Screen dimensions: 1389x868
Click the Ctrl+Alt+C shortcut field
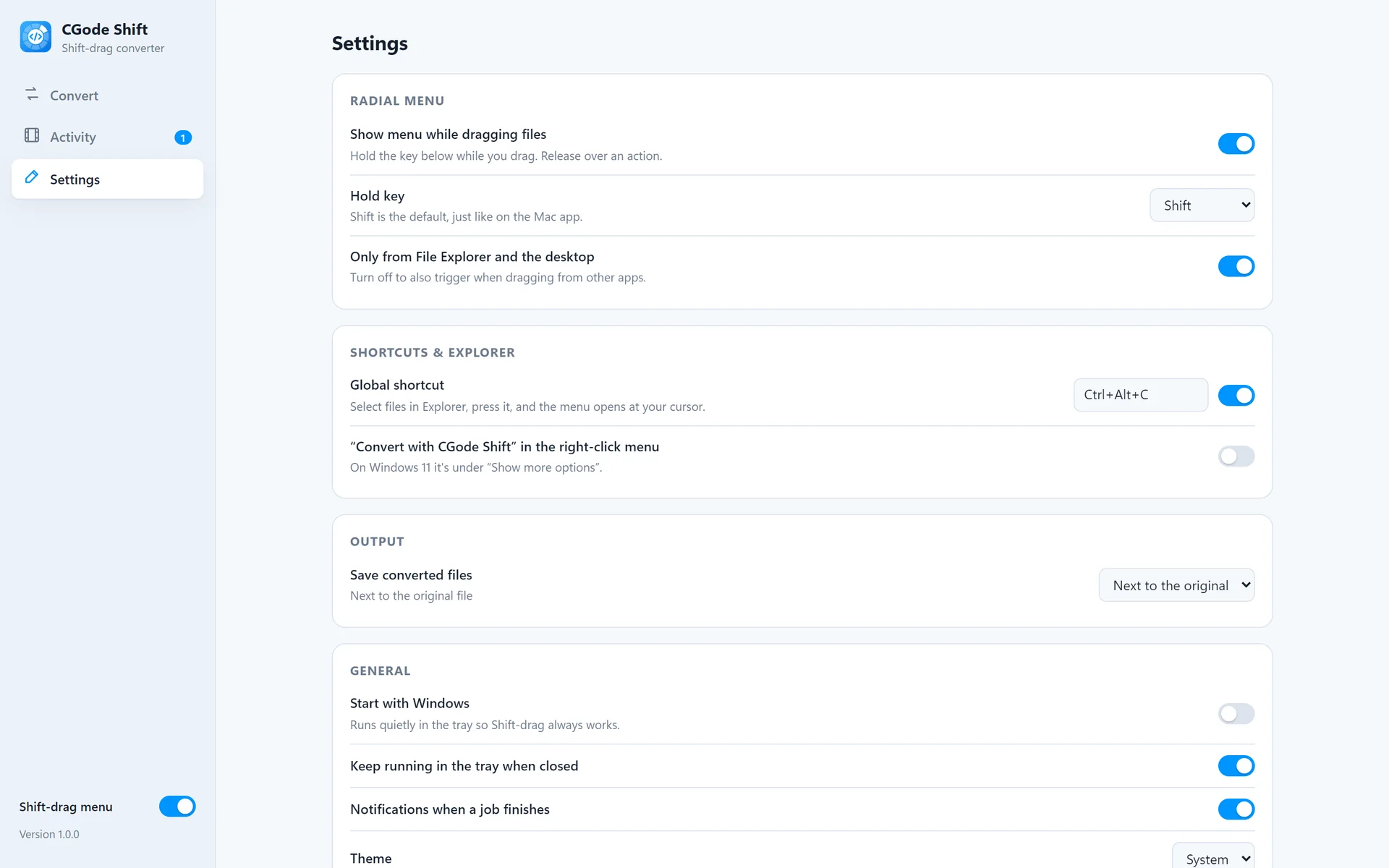tap(1140, 395)
